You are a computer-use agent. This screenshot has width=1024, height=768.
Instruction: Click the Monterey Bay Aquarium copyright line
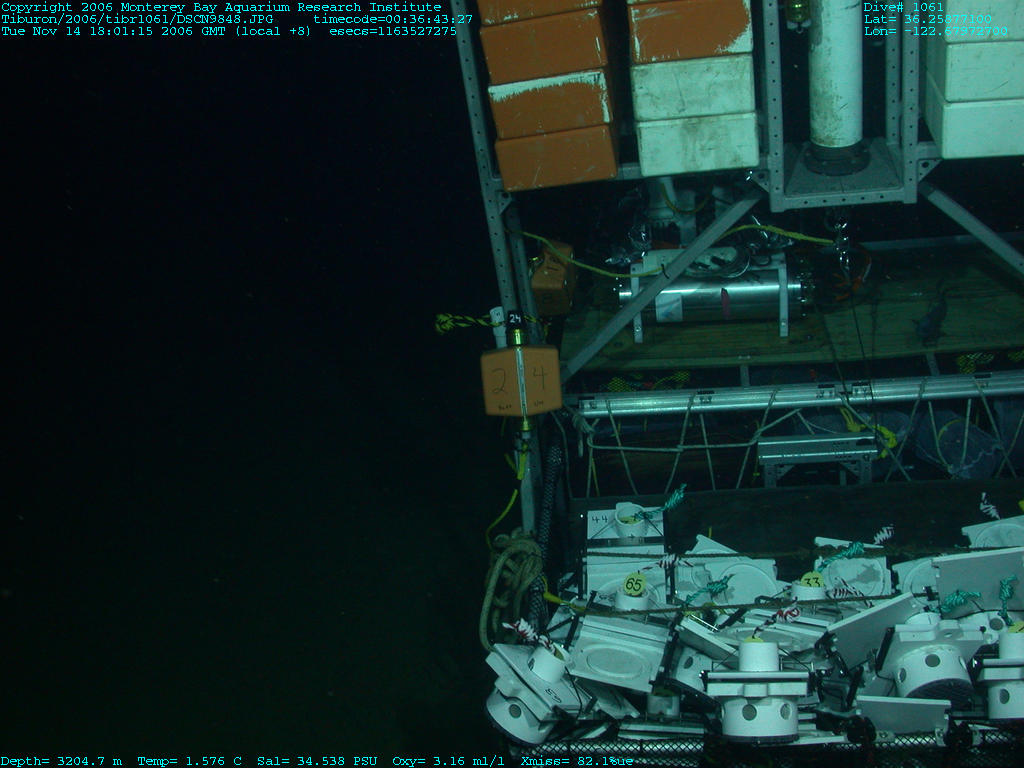click(221, 7)
